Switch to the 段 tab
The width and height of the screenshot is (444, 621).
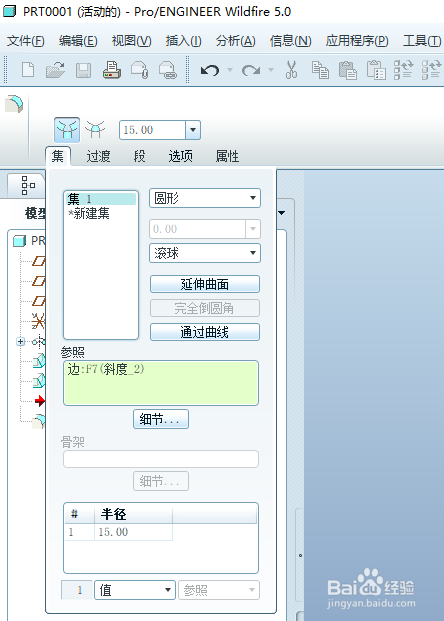click(x=139, y=156)
